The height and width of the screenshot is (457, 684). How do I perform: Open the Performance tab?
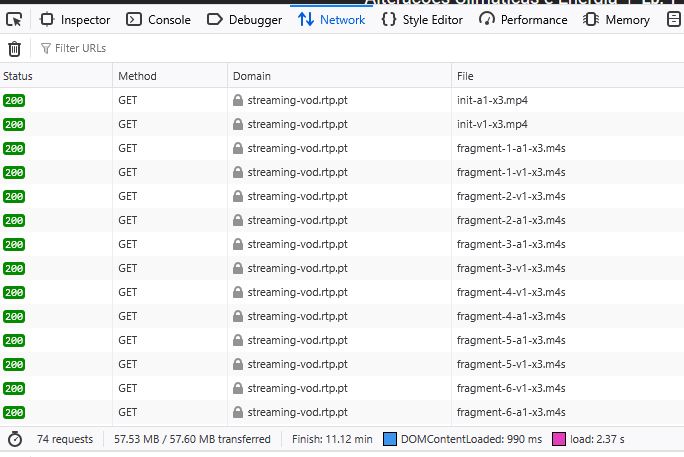click(x=523, y=19)
